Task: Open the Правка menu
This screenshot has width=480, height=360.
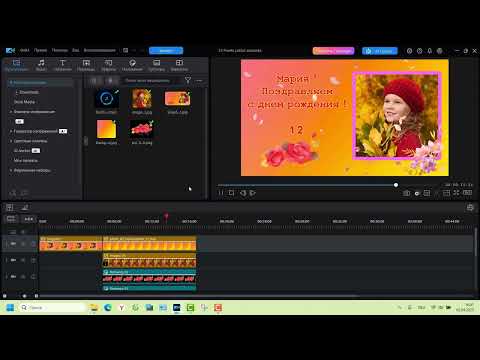Action: click(x=40, y=50)
